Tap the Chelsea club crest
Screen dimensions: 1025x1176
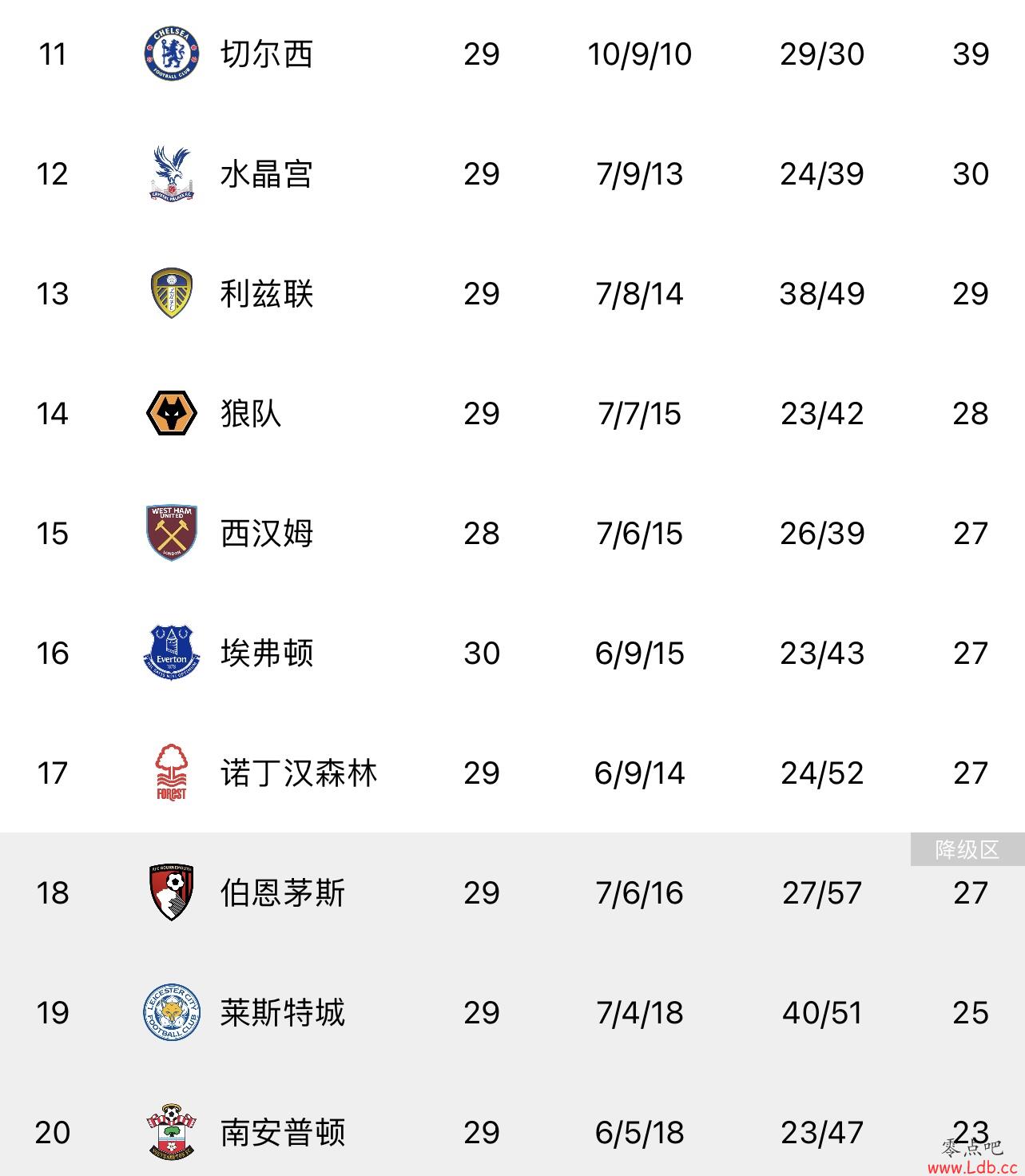click(x=171, y=54)
